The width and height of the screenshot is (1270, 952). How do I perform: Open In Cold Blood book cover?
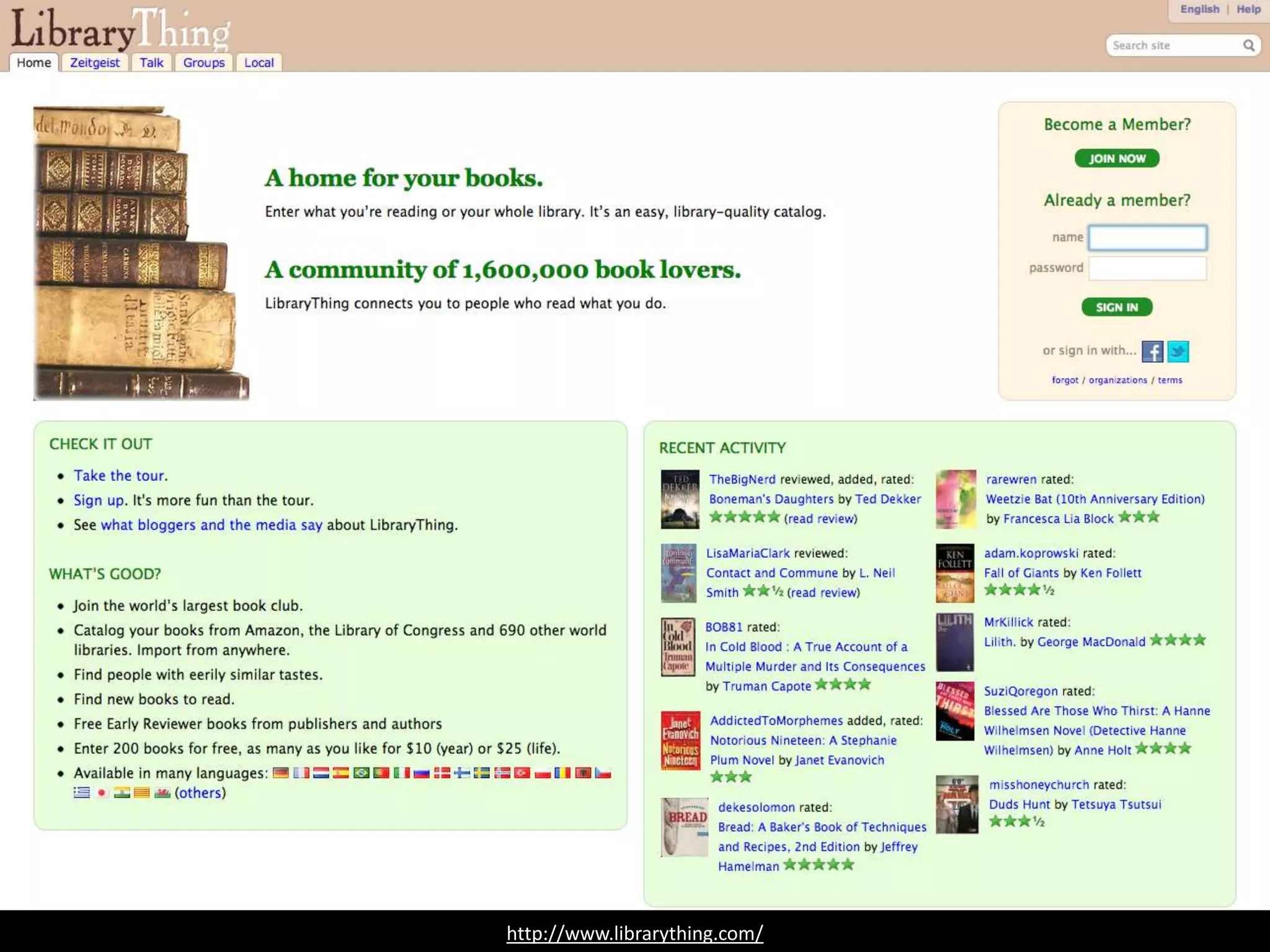coord(678,646)
